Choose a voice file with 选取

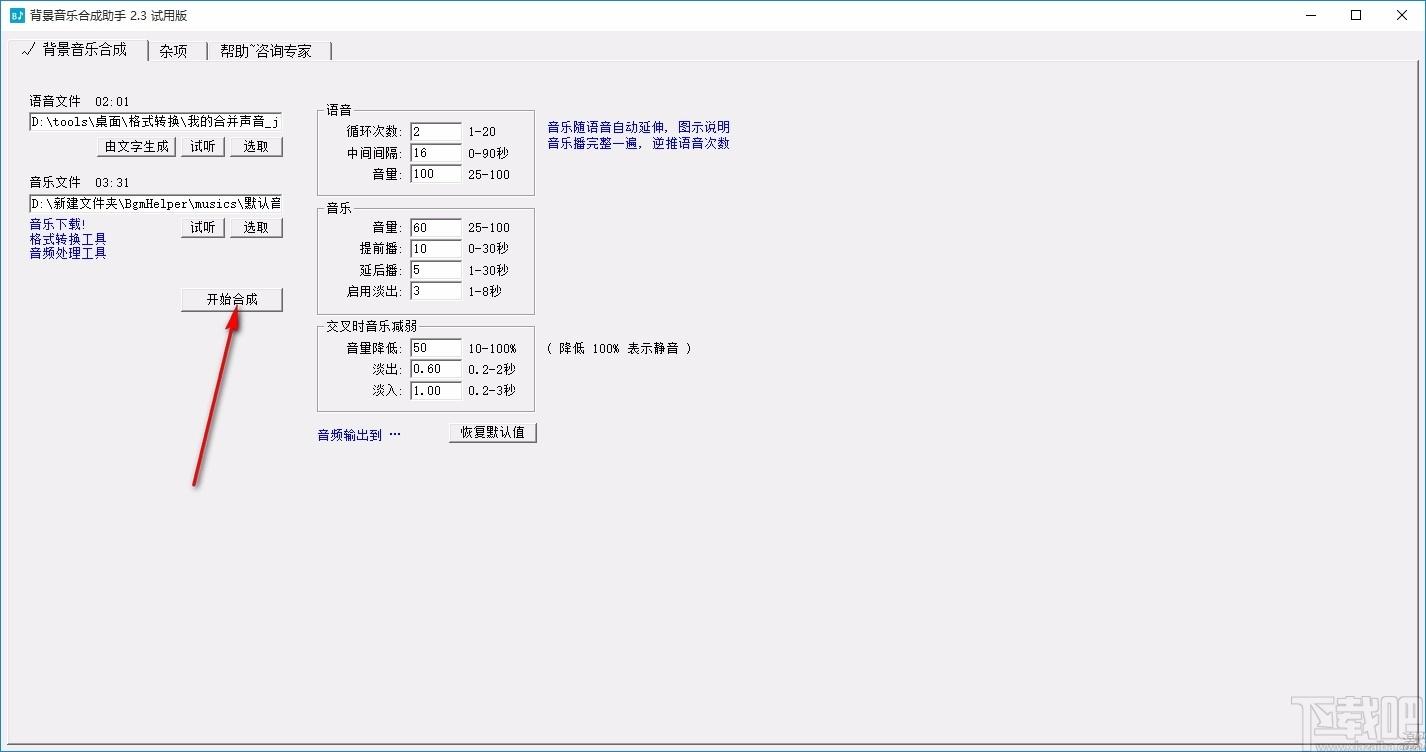pos(256,147)
